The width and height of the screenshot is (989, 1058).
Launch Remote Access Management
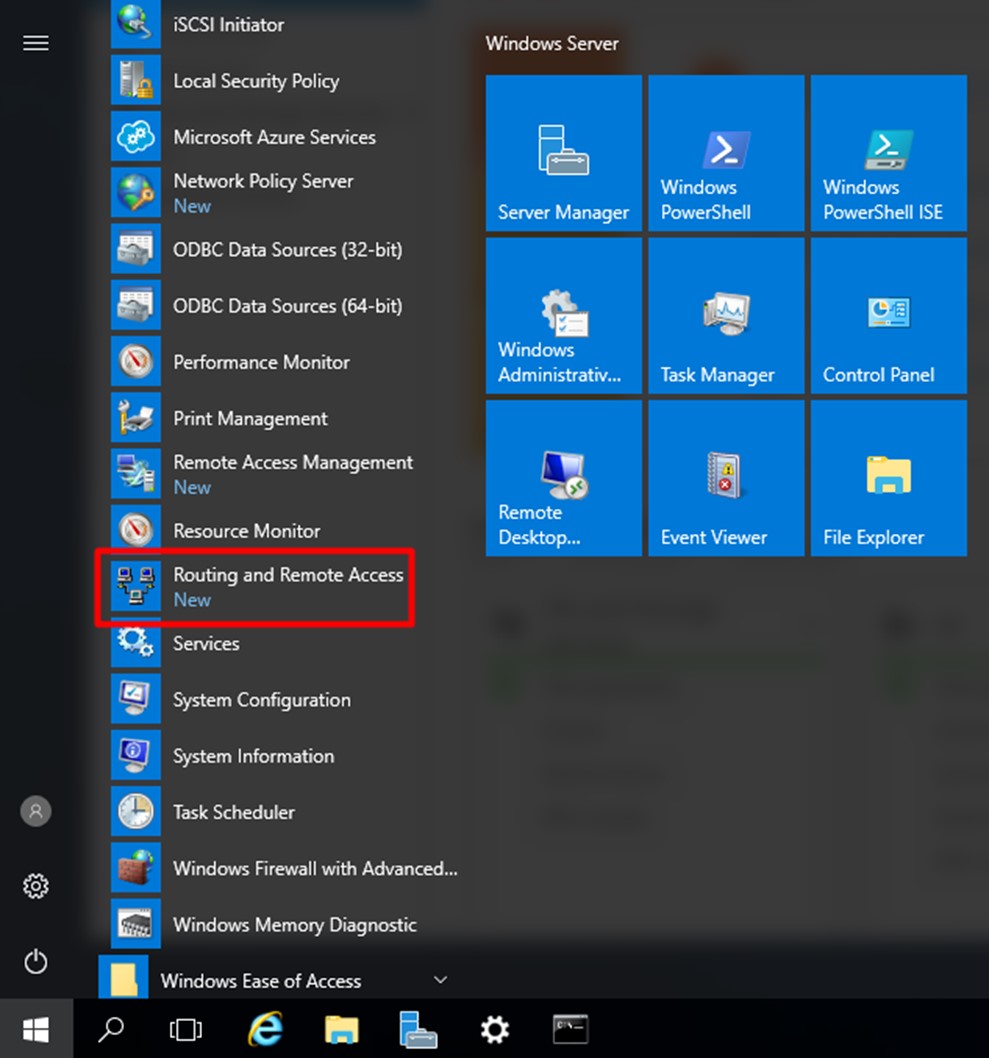click(283, 474)
